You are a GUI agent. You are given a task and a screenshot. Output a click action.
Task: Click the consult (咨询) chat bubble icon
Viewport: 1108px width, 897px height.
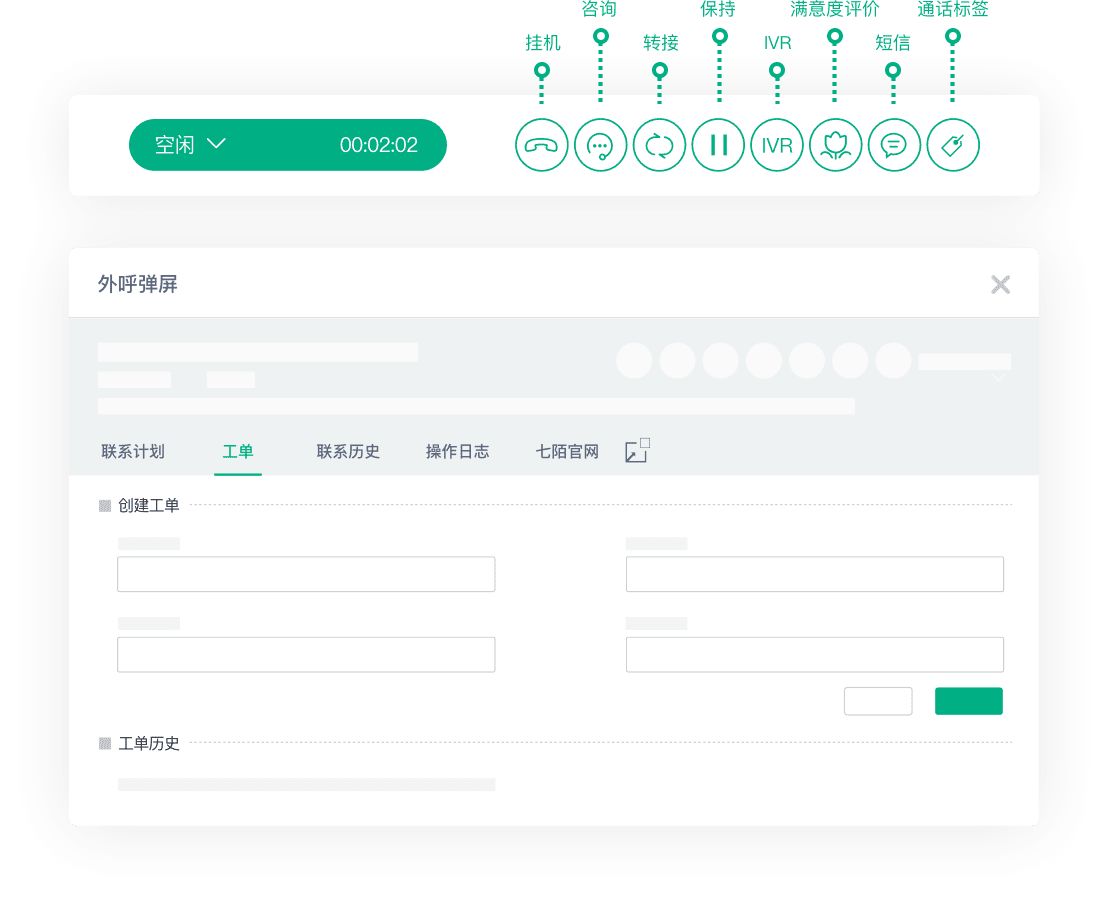600,146
